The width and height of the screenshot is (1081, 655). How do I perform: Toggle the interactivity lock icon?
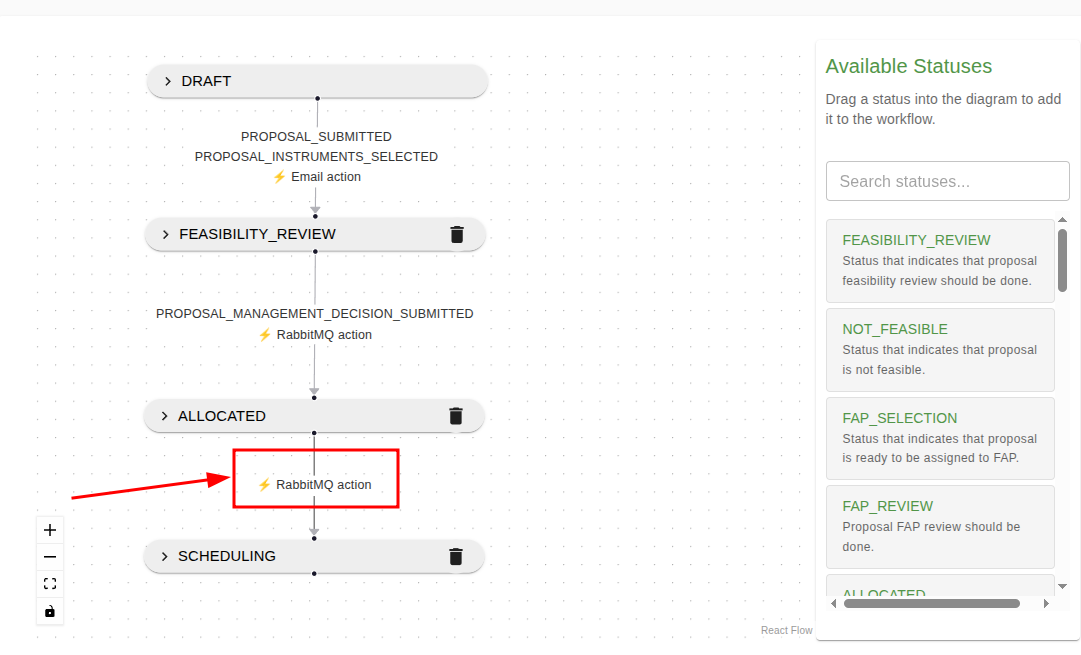49,610
